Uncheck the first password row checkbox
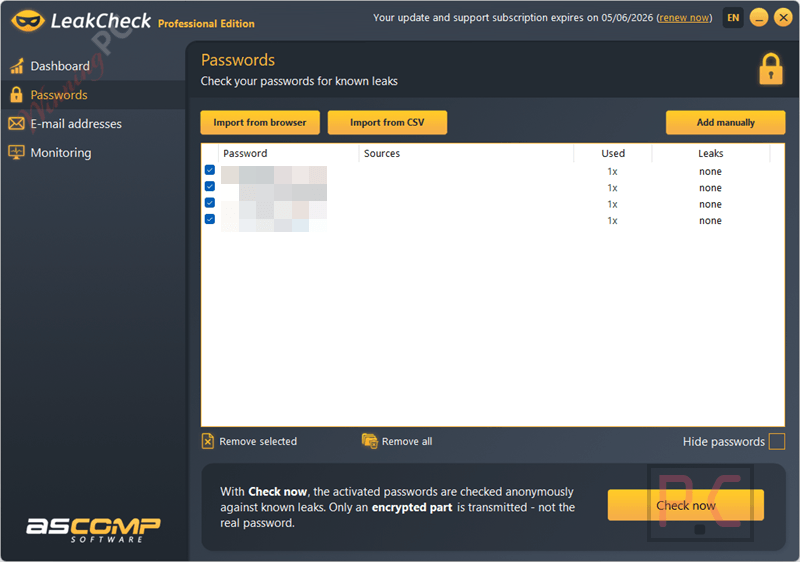This screenshot has height=562, width=800. click(210, 170)
